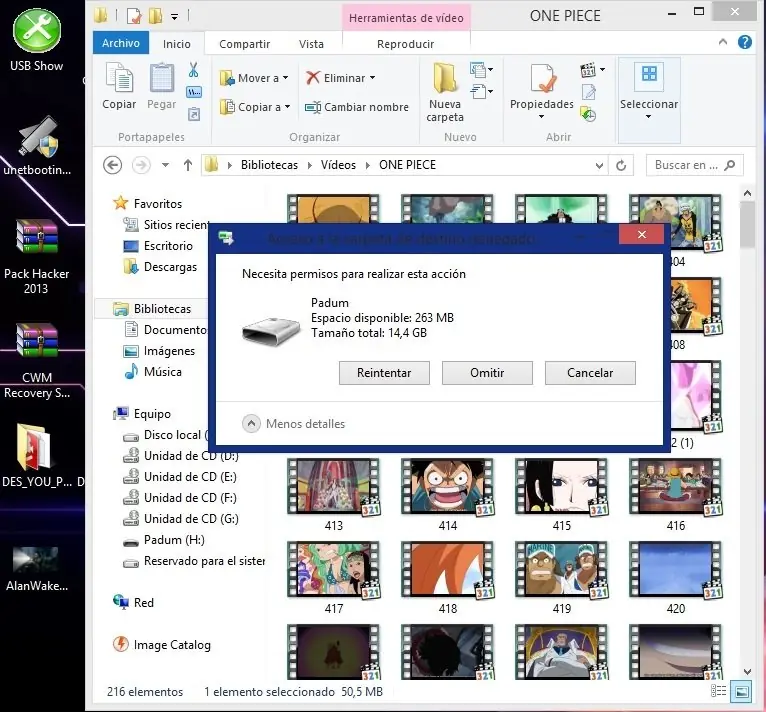Select the unetbootin desktop icon

coord(37,146)
